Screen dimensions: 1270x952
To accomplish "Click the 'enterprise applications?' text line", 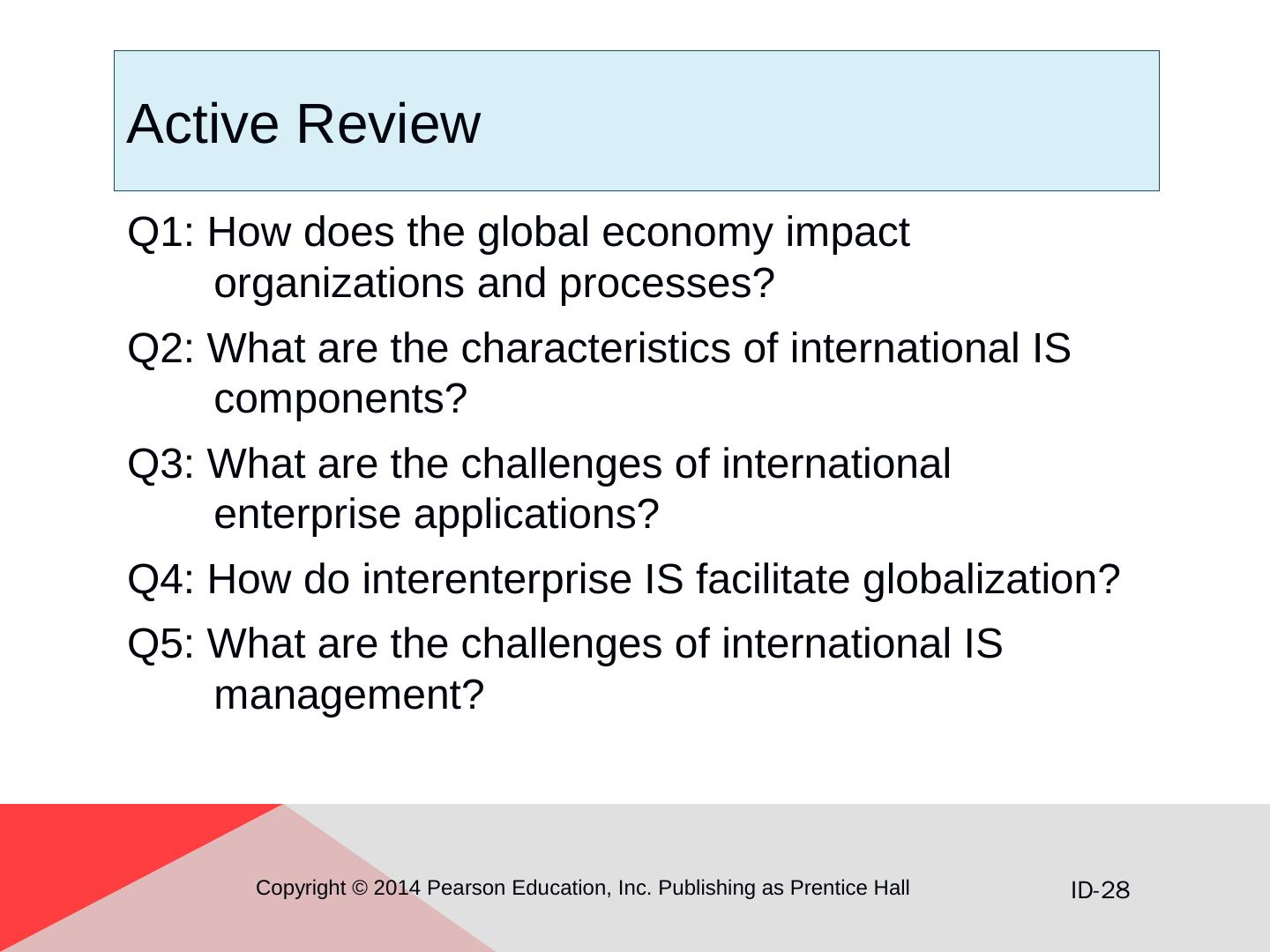I will 437,515.
